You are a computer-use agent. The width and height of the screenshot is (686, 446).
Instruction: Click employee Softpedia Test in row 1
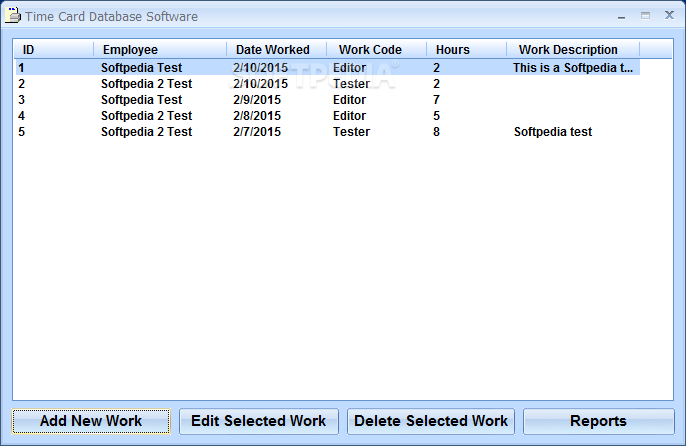coord(141,68)
